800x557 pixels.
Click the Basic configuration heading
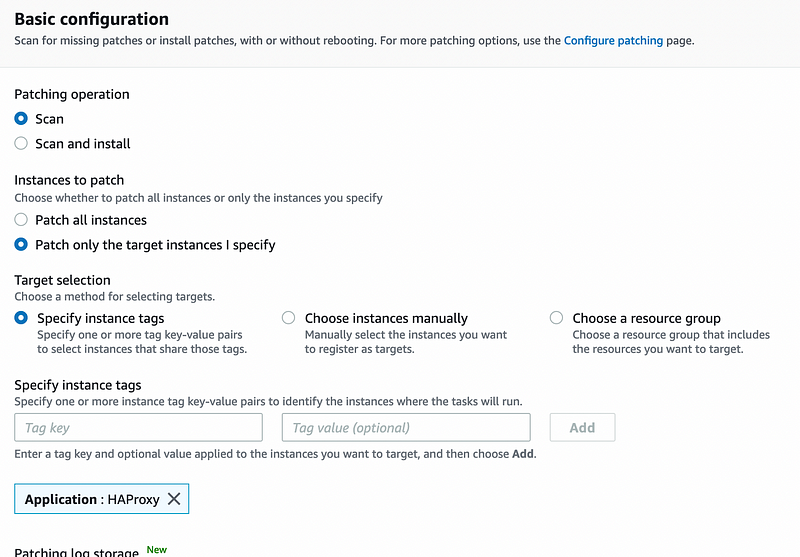tap(91, 19)
